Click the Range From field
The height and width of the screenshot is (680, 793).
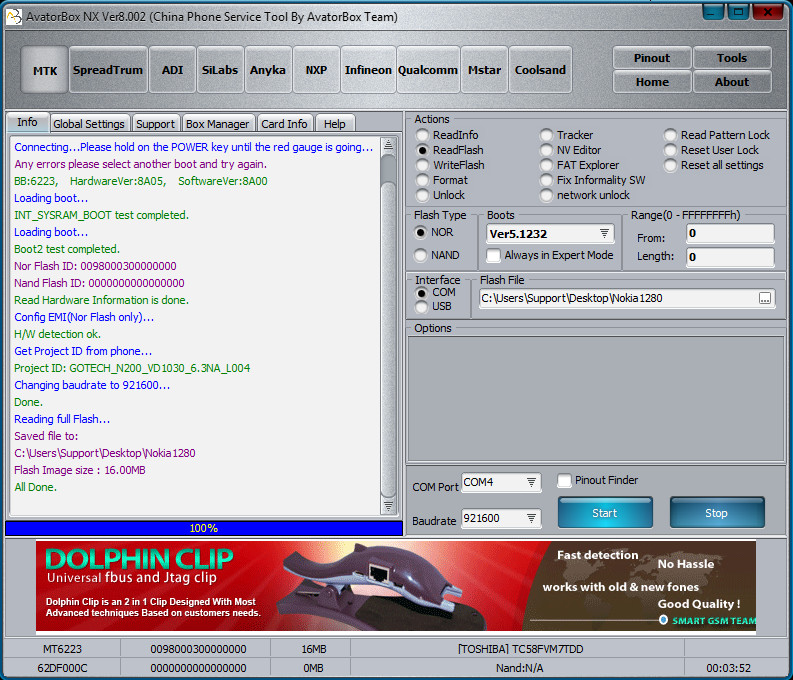click(x=730, y=233)
